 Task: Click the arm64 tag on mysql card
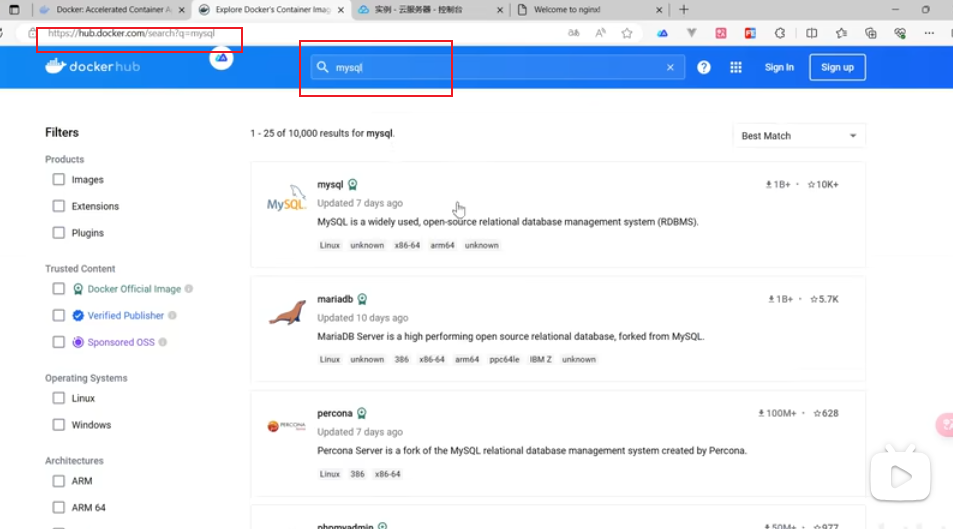pyautogui.click(x=442, y=246)
